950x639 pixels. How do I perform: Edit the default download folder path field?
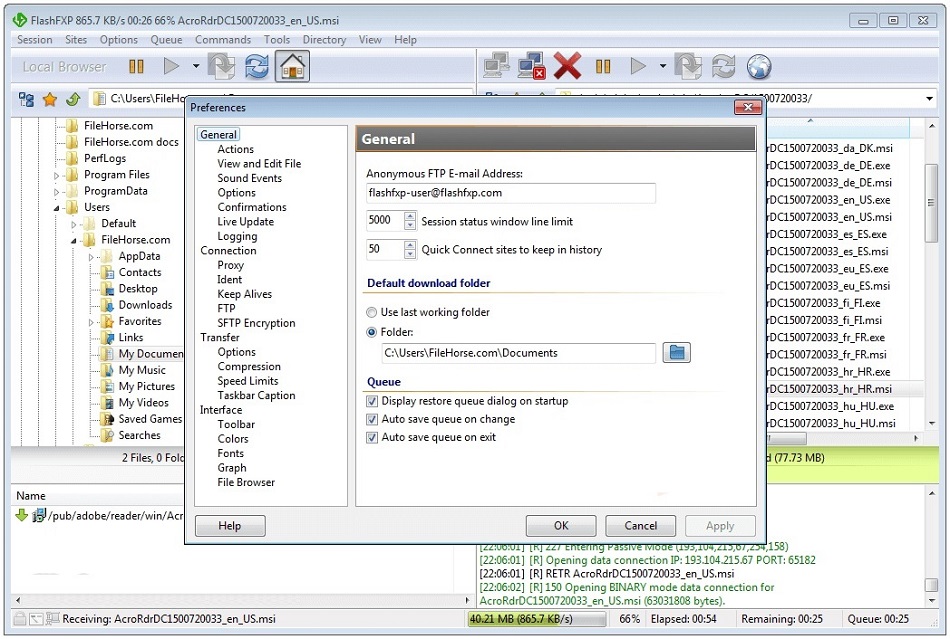tap(519, 353)
